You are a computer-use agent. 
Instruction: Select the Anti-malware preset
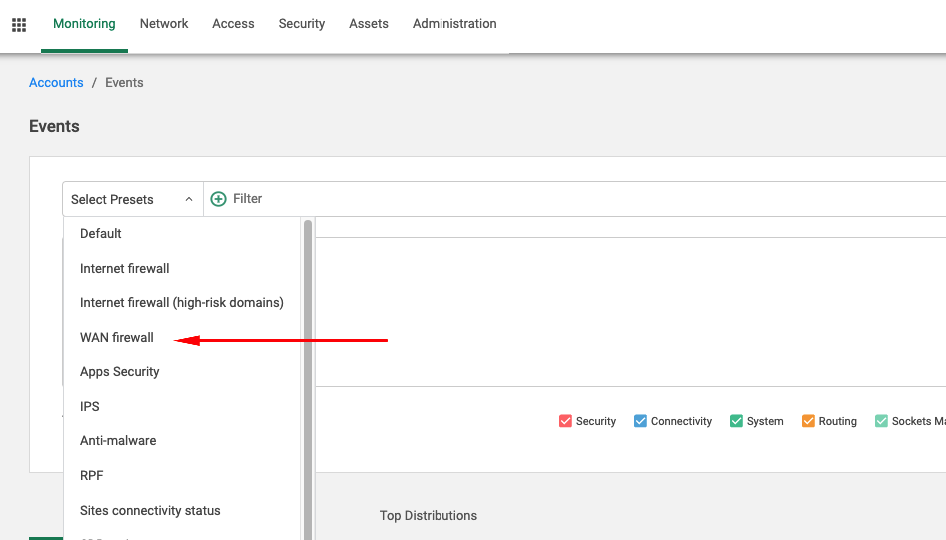[118, 440]
